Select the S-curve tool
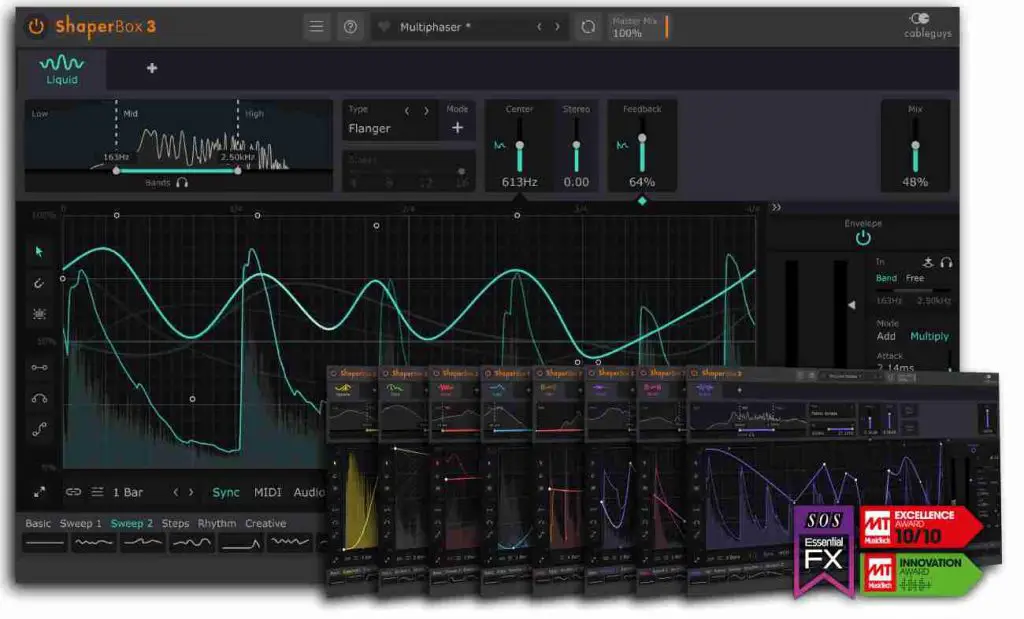1024x619 pixels. (x=39, y=429)
